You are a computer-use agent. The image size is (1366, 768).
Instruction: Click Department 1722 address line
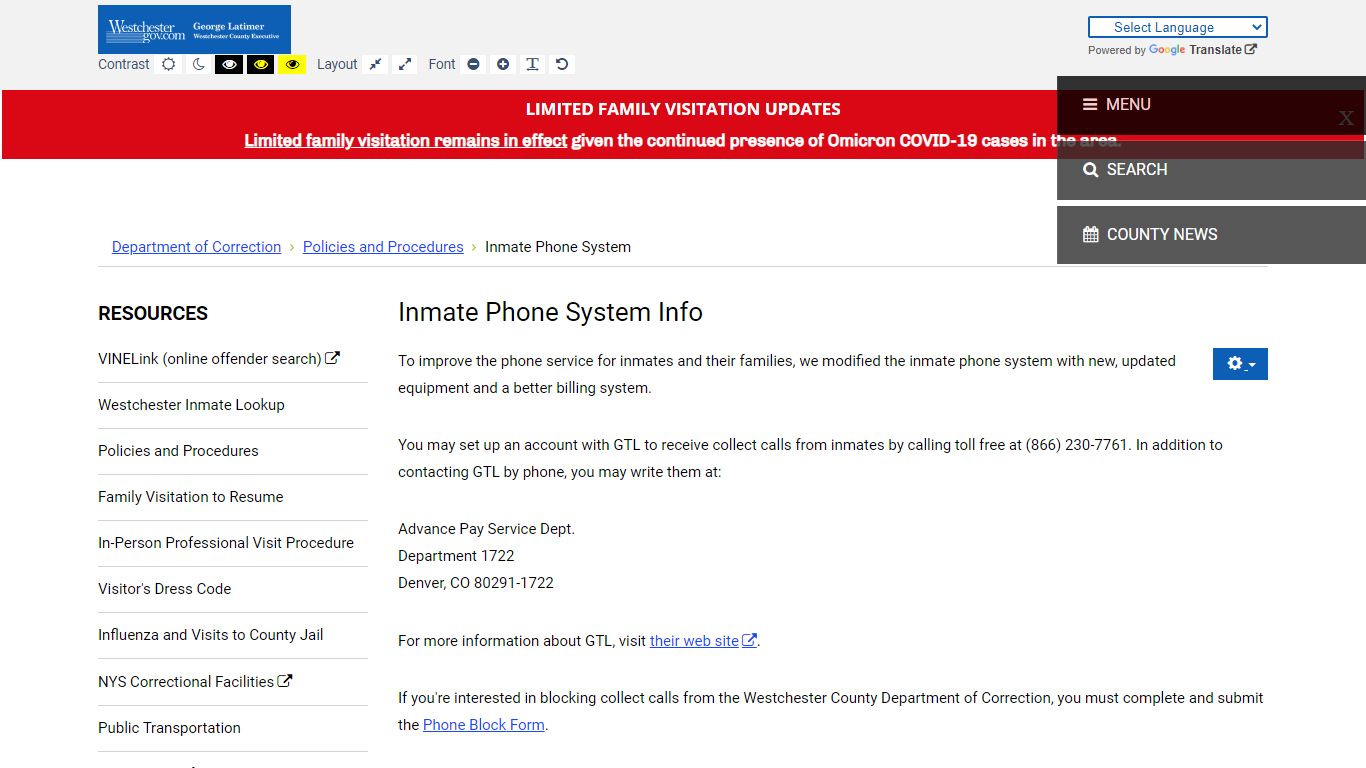coord(456,556)
